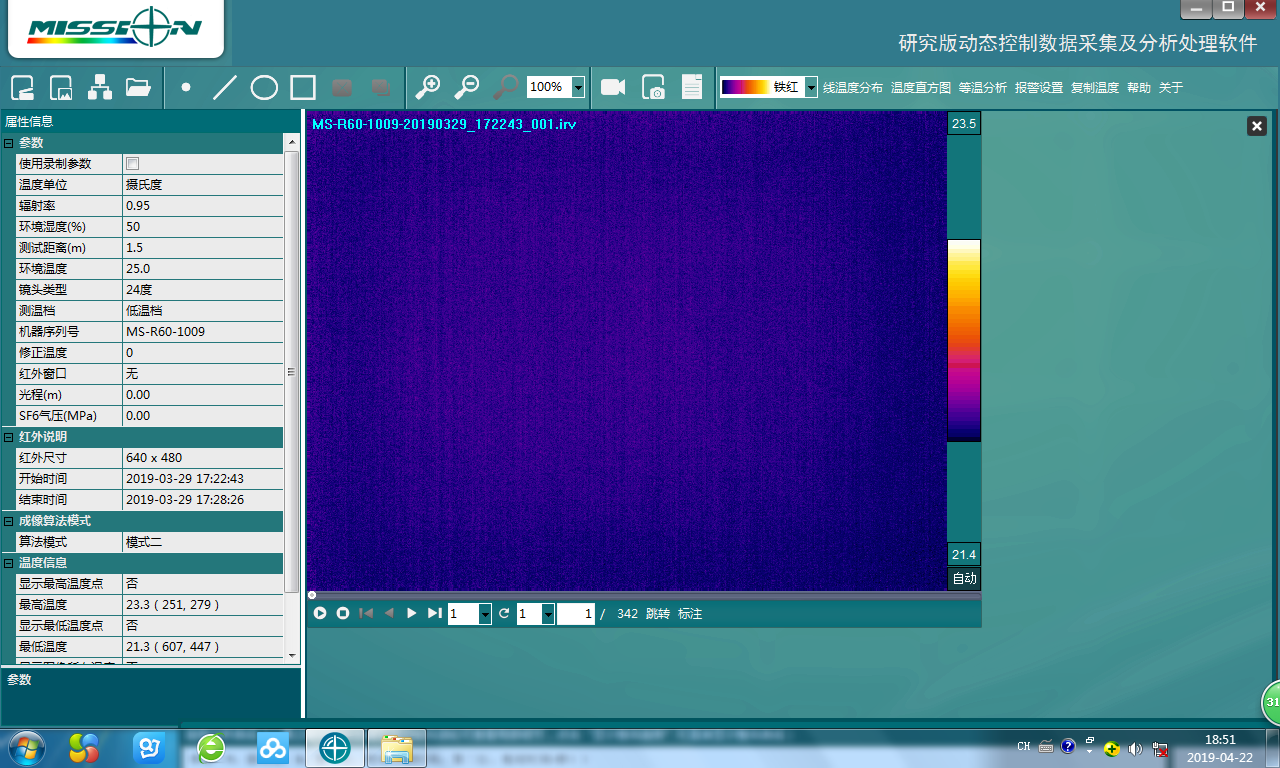1280x768 pixels.
Task: Collapse the 温度信息 section
Action: click(x=9, y=563)
